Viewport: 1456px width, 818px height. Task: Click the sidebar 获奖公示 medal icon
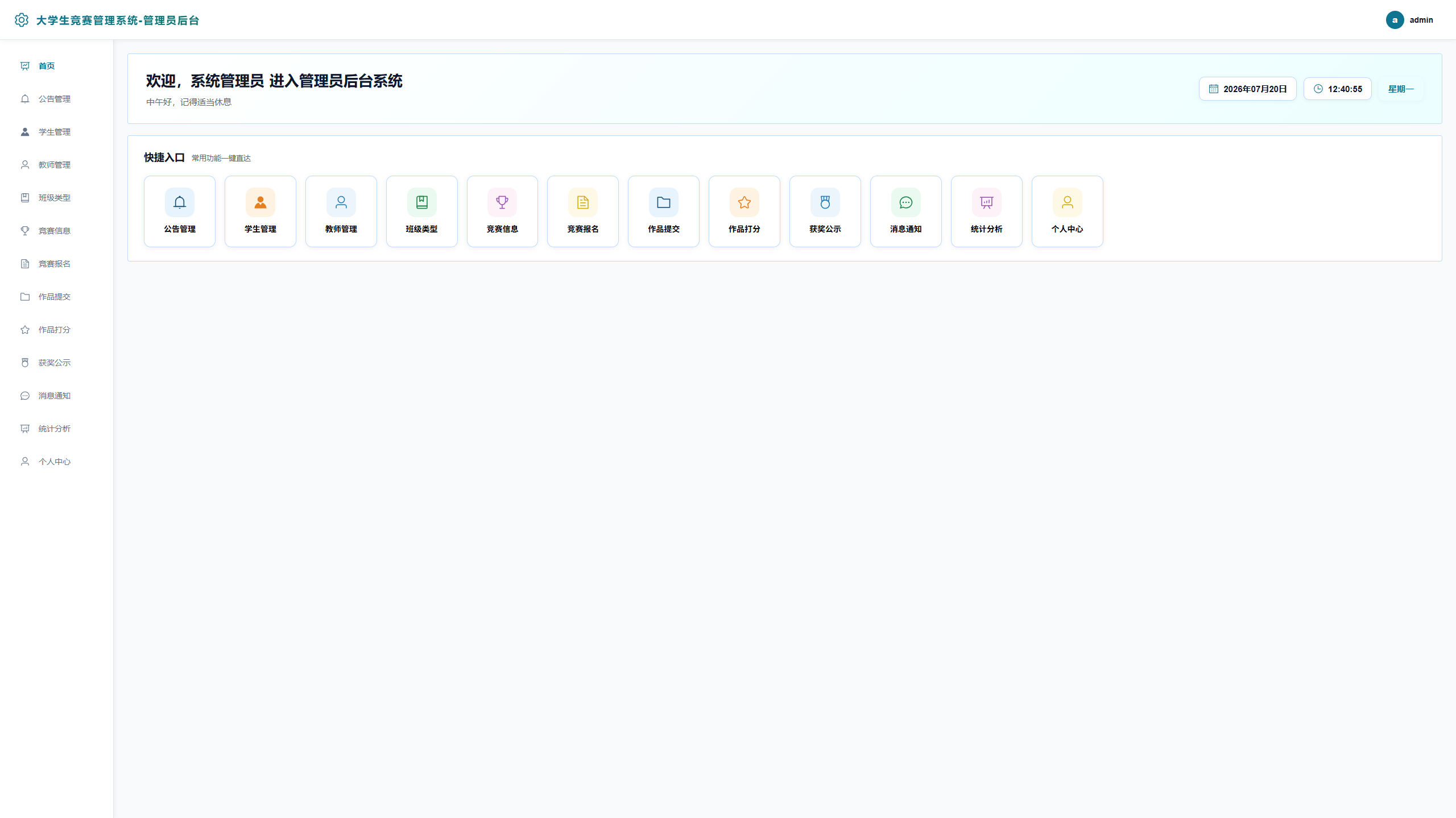tap(25, 363)
